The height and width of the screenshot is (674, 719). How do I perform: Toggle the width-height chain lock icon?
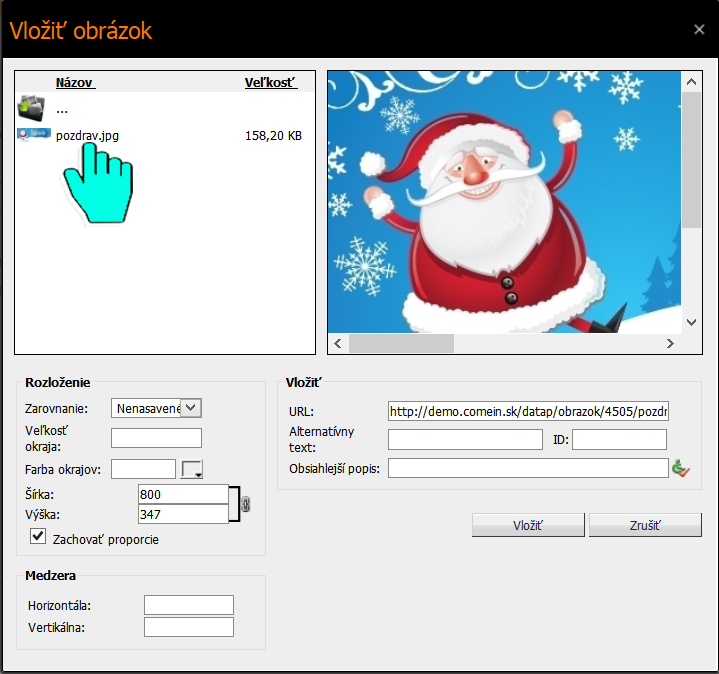point(245,504)
